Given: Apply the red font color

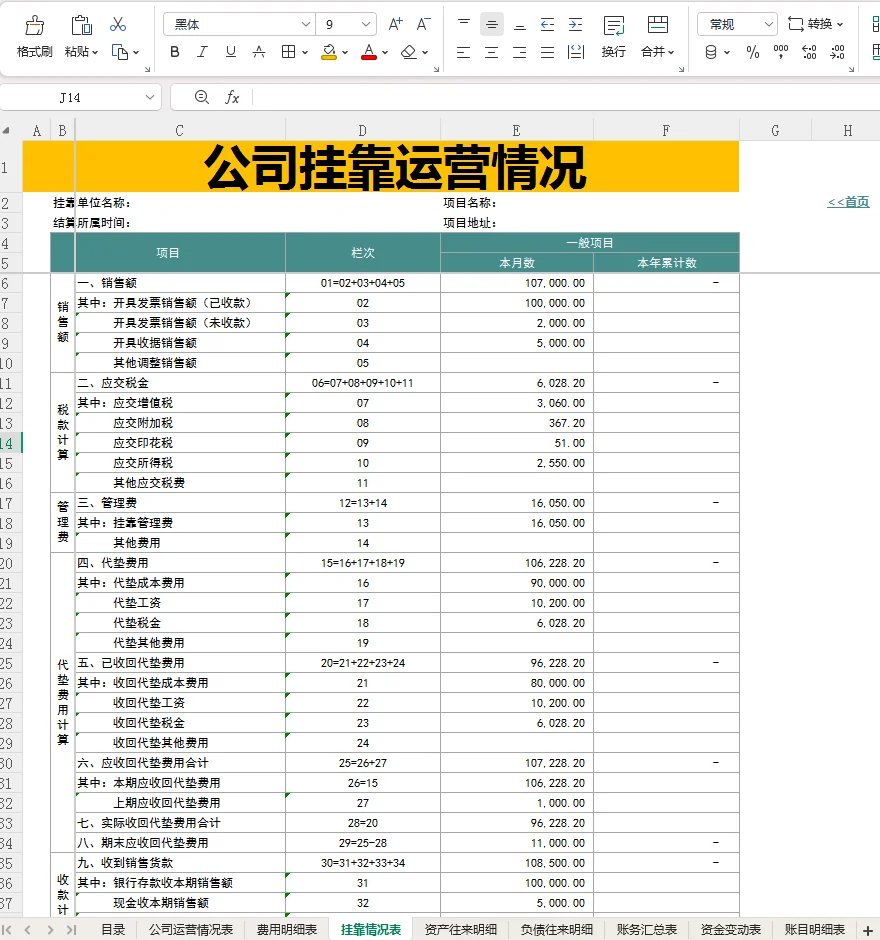Looking at the screenshot, I should (369, 52).
